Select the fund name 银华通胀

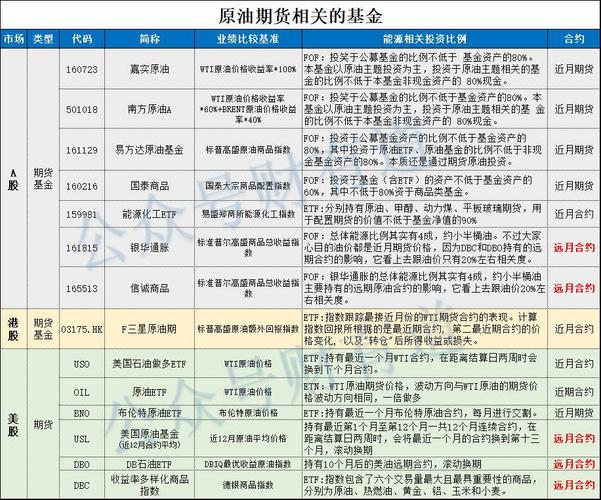coord(149,248)
